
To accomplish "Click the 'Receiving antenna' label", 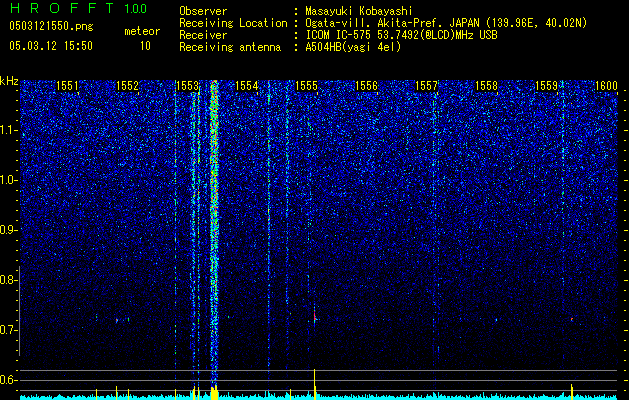I will point(230,47).
